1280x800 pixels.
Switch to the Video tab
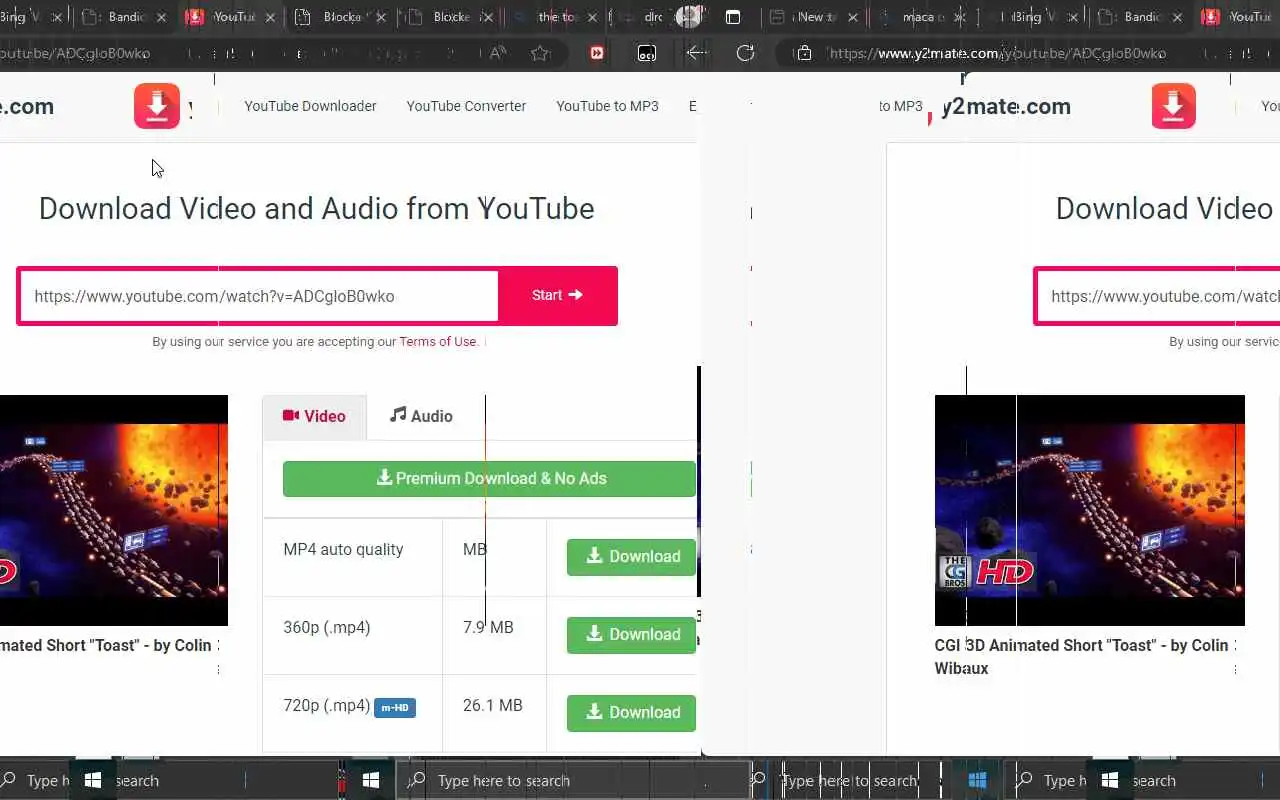click(314, 417)
